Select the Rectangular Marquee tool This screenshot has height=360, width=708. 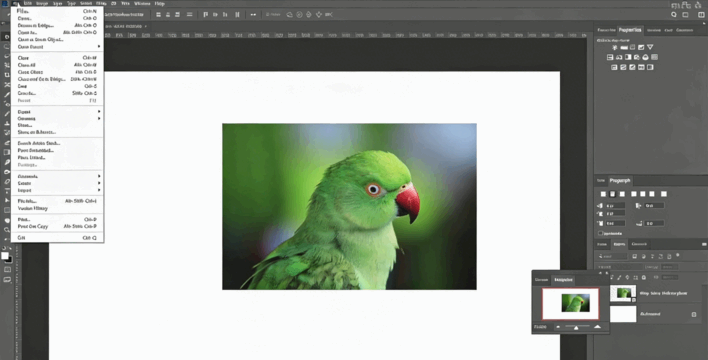6,47
